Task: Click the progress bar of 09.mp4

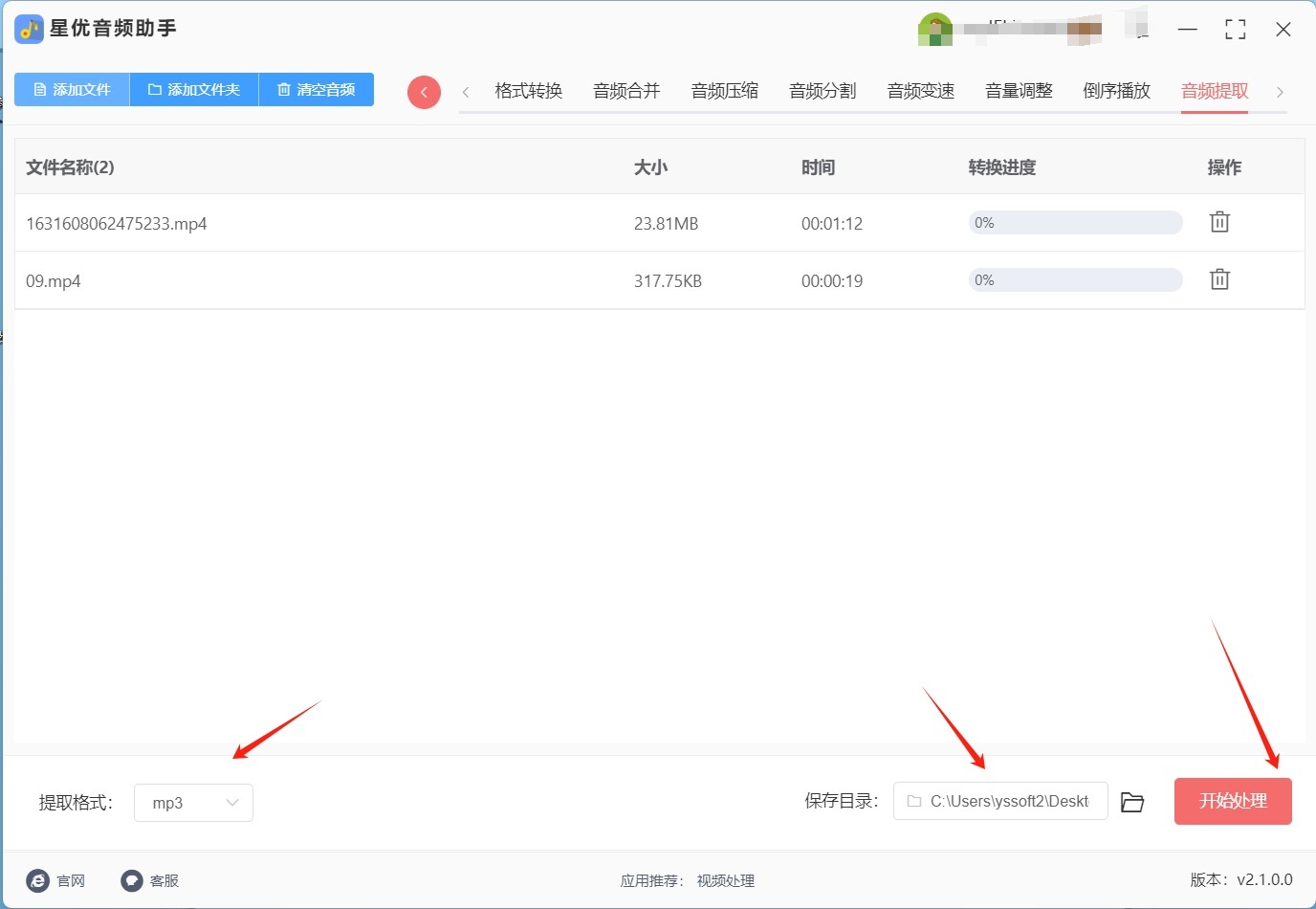Action: pyautogui.click(x=1075, y=279)
